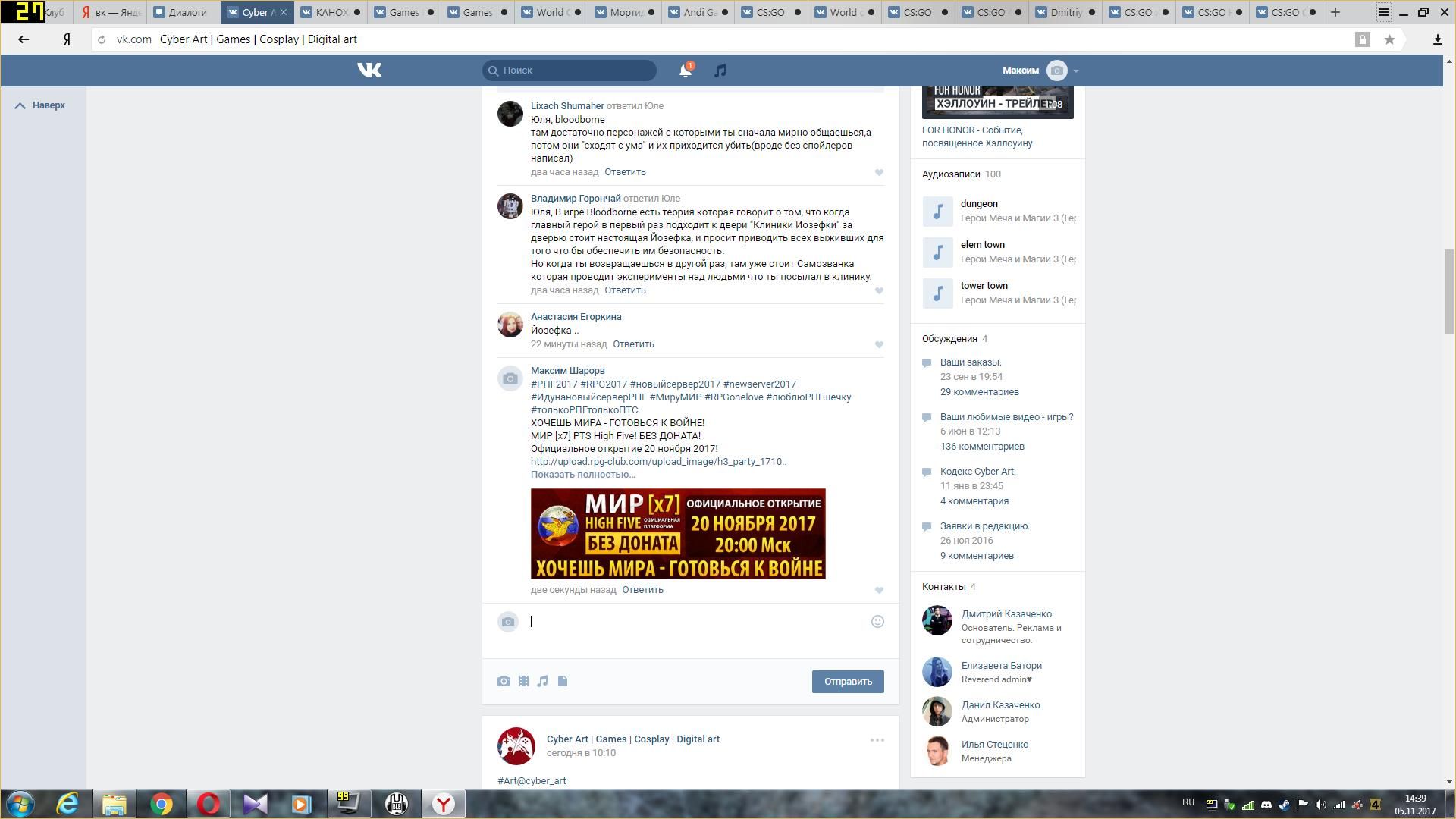Viewport: 1456px width, 819px height.
Task: Expand post options three-dots menu
Action: (x=877, y=740)
